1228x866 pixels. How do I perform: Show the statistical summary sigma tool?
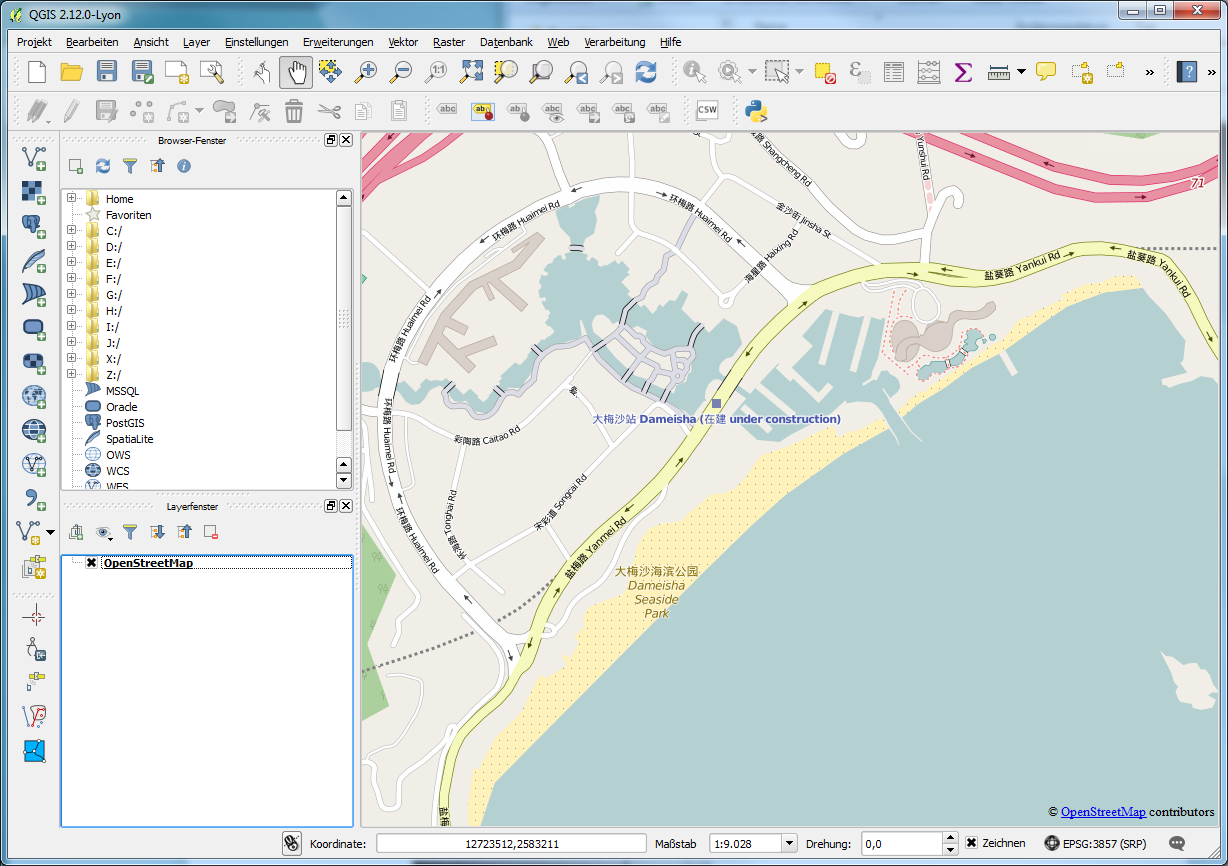(963, 71)
